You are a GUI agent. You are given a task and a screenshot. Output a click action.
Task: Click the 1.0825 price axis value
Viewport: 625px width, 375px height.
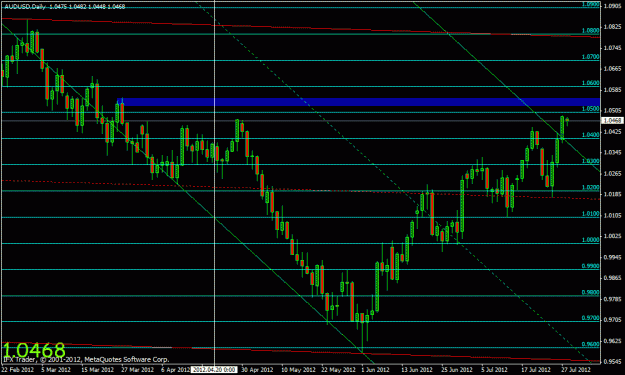click(612, 27)
